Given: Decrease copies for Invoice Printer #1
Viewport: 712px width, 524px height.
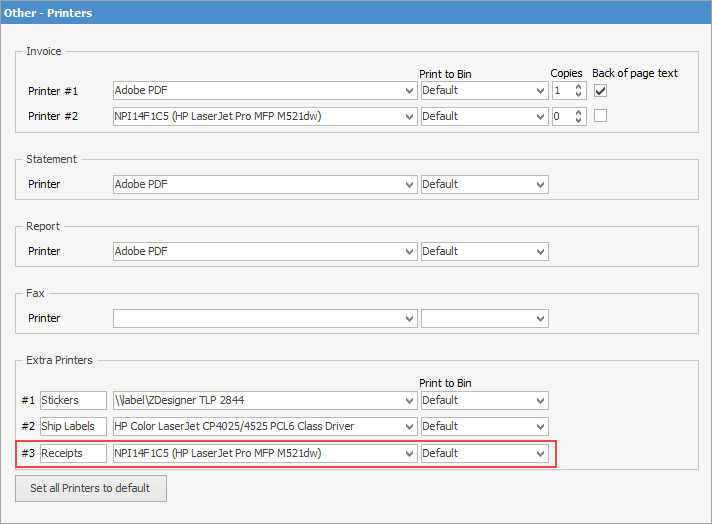Looking at the screenshot, I should coord(580,96).
